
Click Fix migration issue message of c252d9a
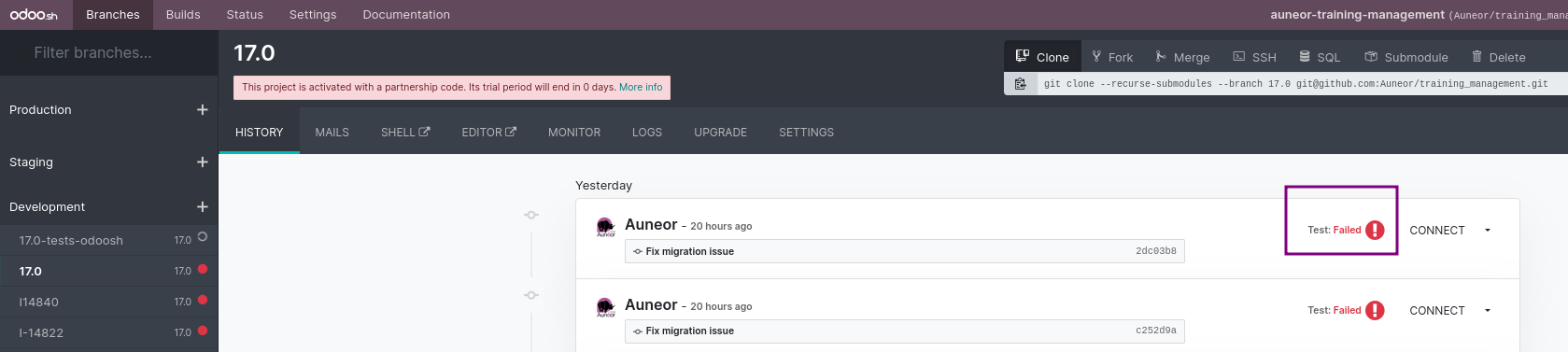[690, 331]
